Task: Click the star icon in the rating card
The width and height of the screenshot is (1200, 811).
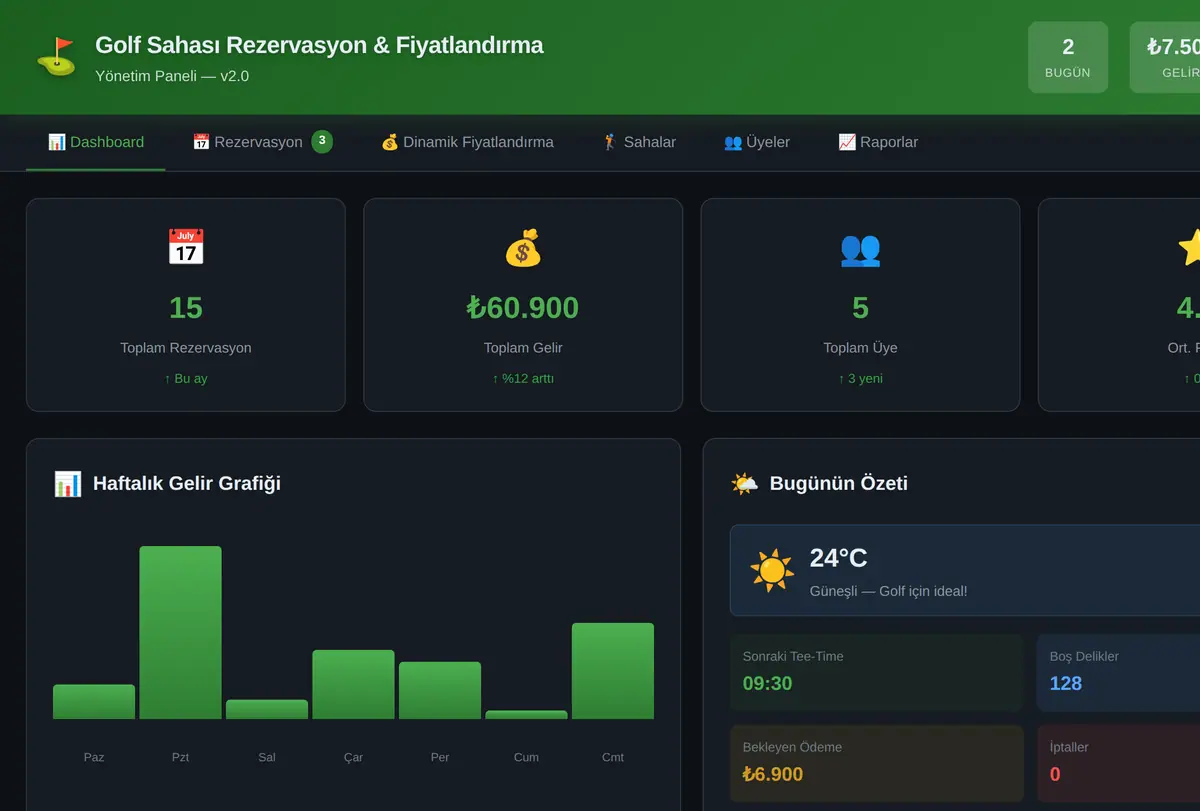Action: tap(1189, 247)
